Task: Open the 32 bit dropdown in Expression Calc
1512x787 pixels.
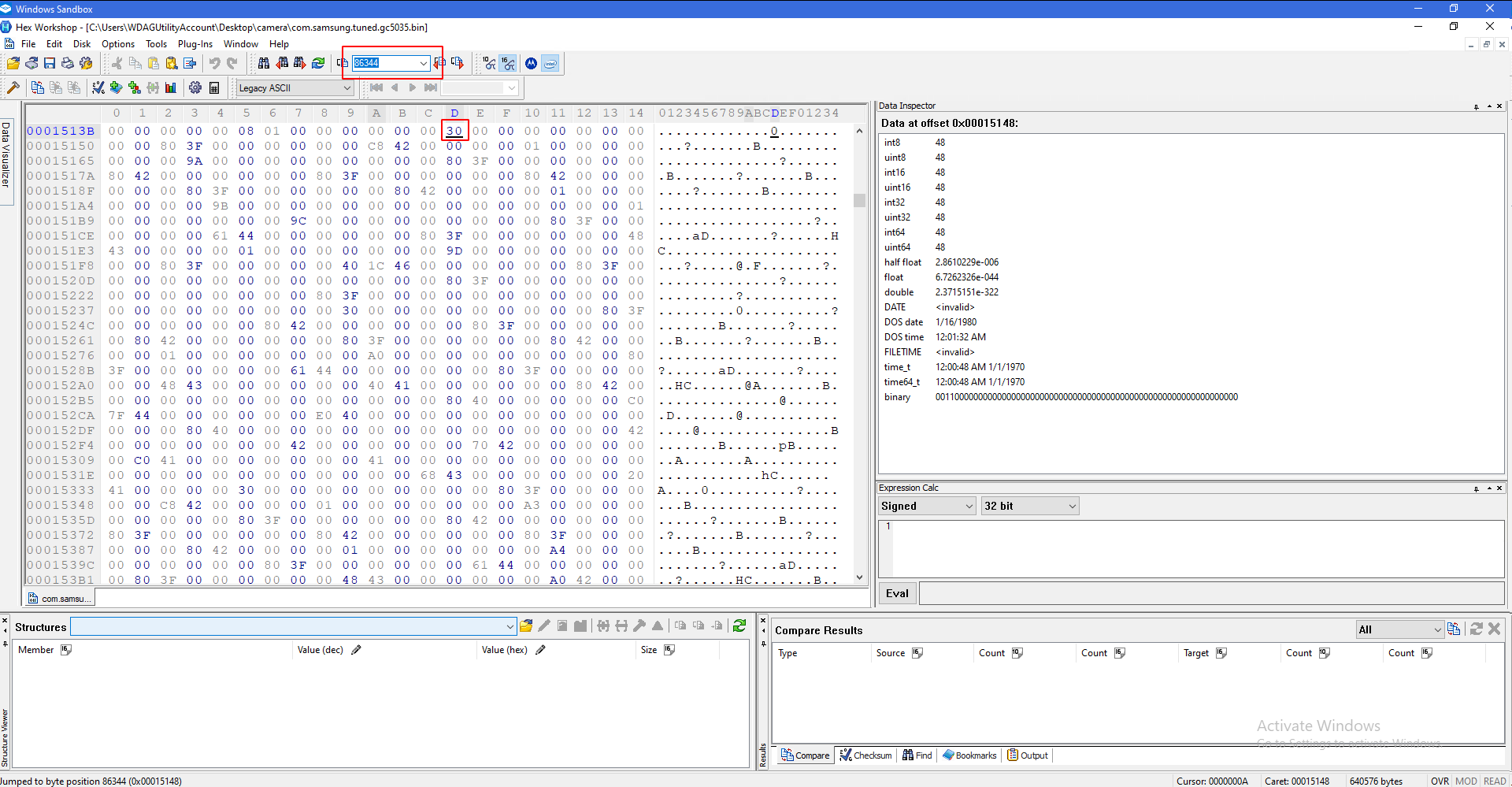Action: coord(1030,506)
